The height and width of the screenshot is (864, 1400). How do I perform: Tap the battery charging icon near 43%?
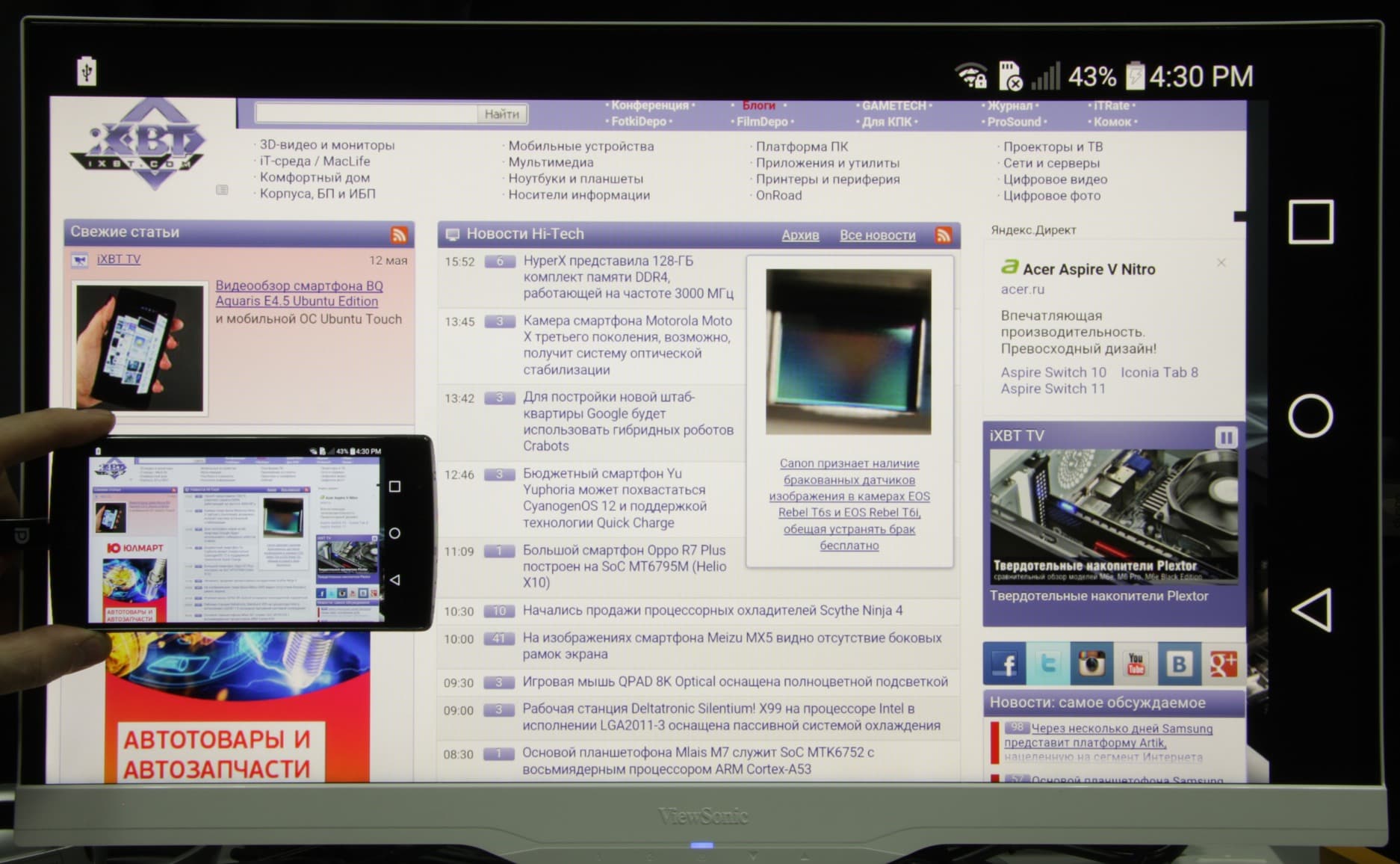(1135, 75)
